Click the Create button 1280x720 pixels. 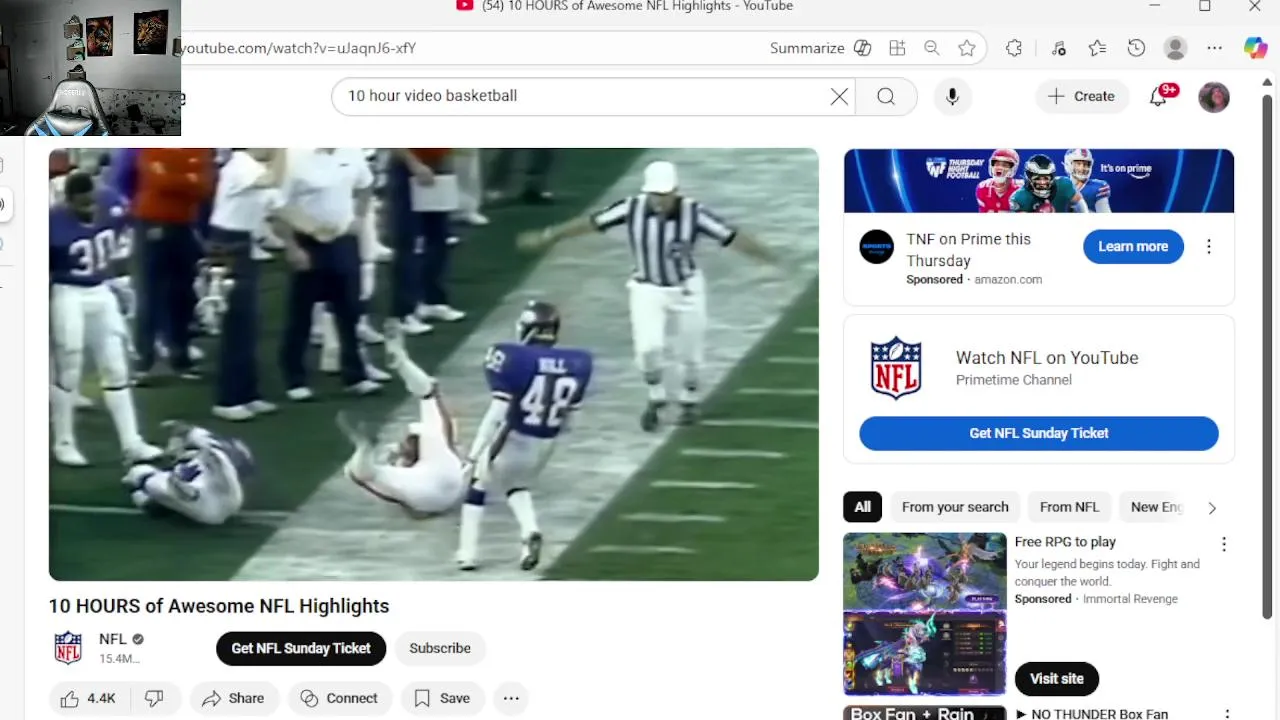pyautogui.click(x=1081, y=96)
